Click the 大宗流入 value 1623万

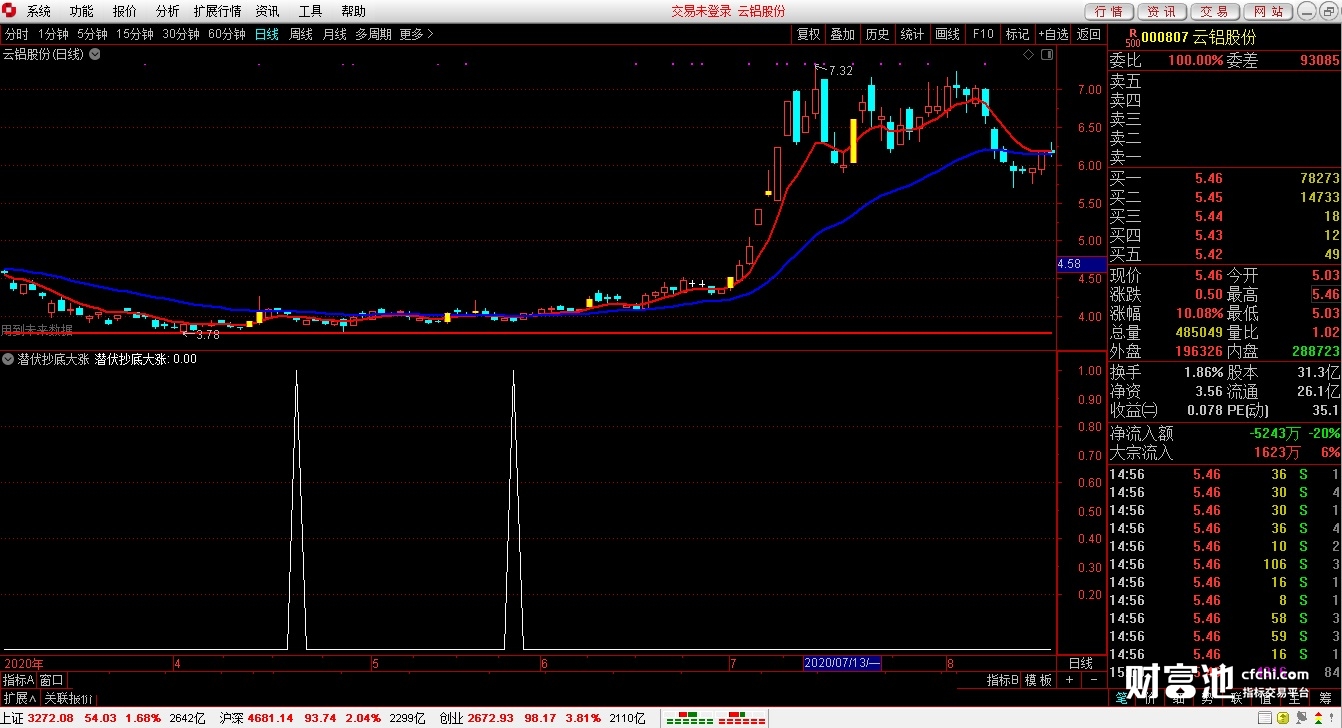(1277, 452)
